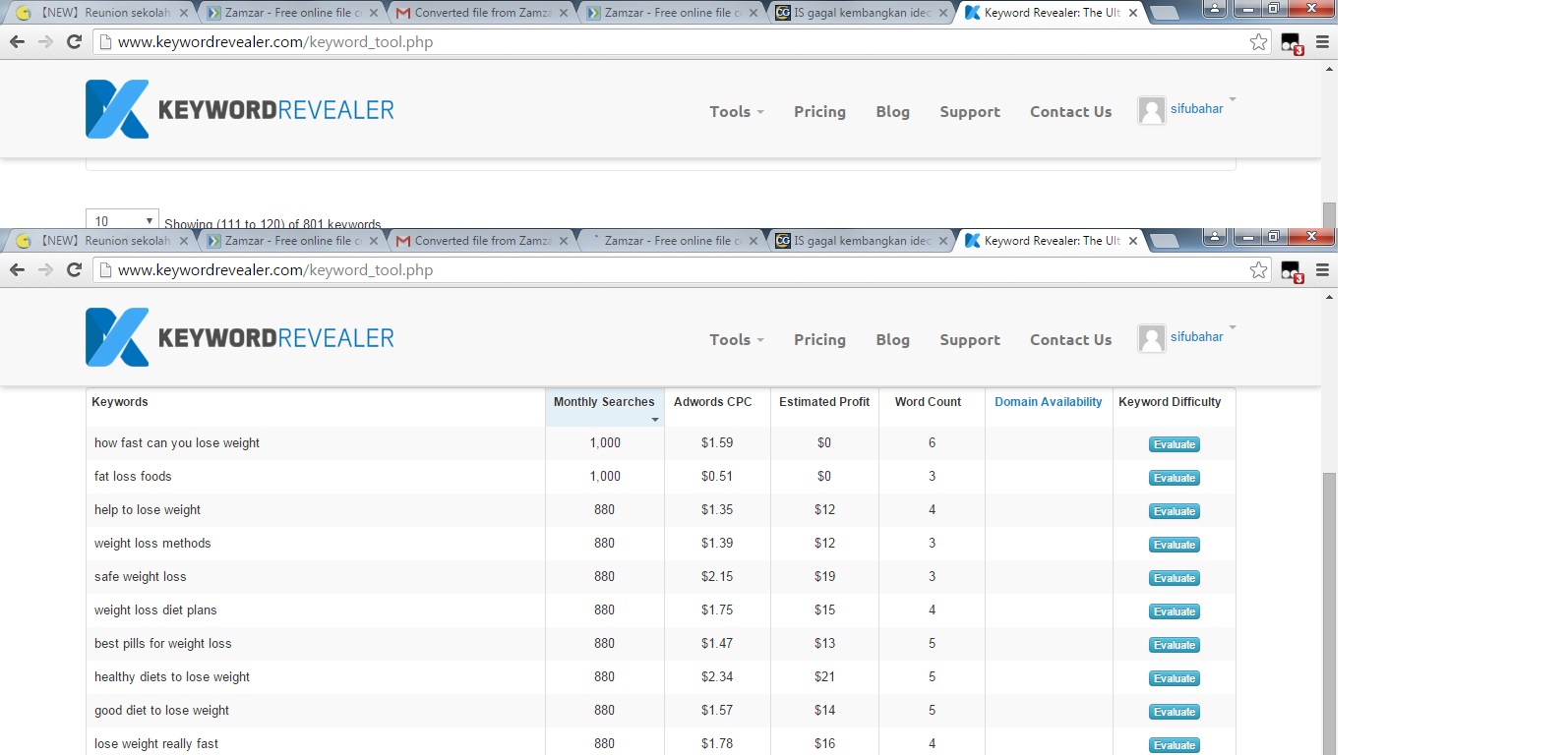
Task: Click sifubahar username in the bottom window
Action: tap(1196, 337)
